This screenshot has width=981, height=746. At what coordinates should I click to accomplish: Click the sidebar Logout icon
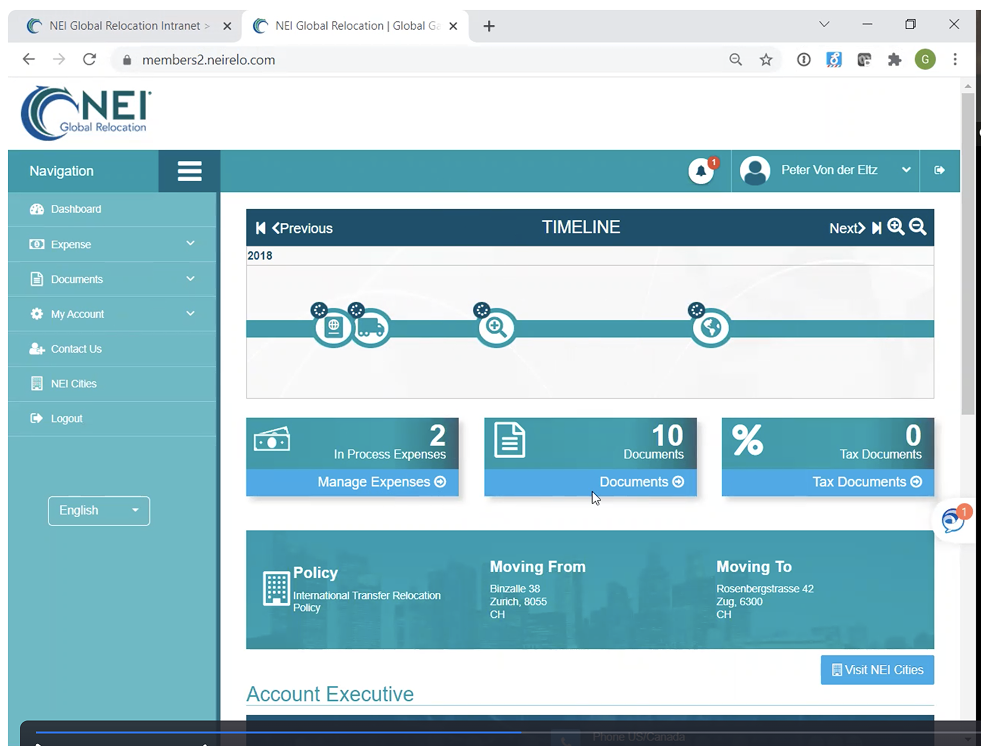coord(36,418)
